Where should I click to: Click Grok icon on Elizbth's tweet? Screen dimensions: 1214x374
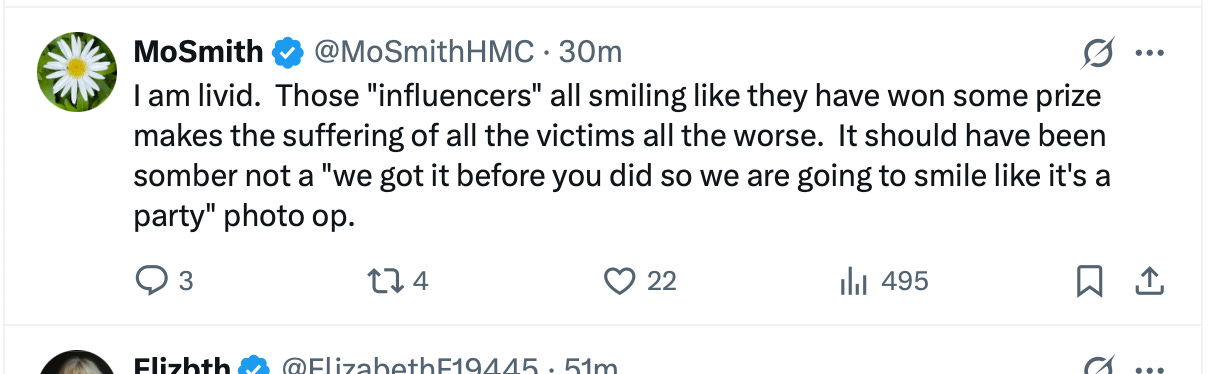(x=1098, y=366)
